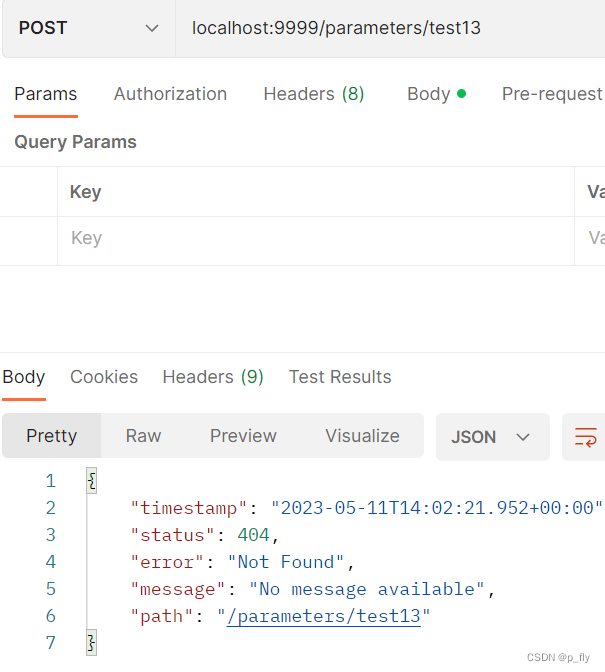Screen dimensions: 605x672
Task: Click the /parameters/test13 path link
Action: pyautogui.click(x=324, y=616)
